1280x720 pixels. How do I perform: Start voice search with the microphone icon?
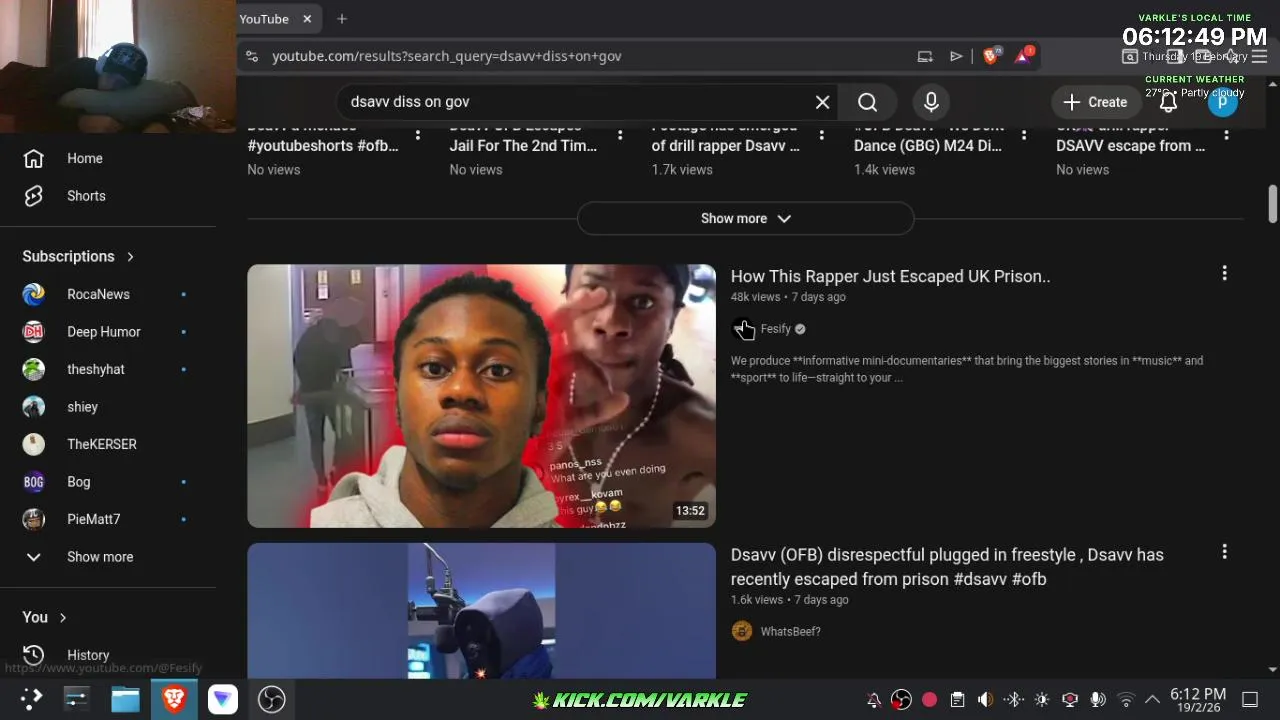click(931, 102)
